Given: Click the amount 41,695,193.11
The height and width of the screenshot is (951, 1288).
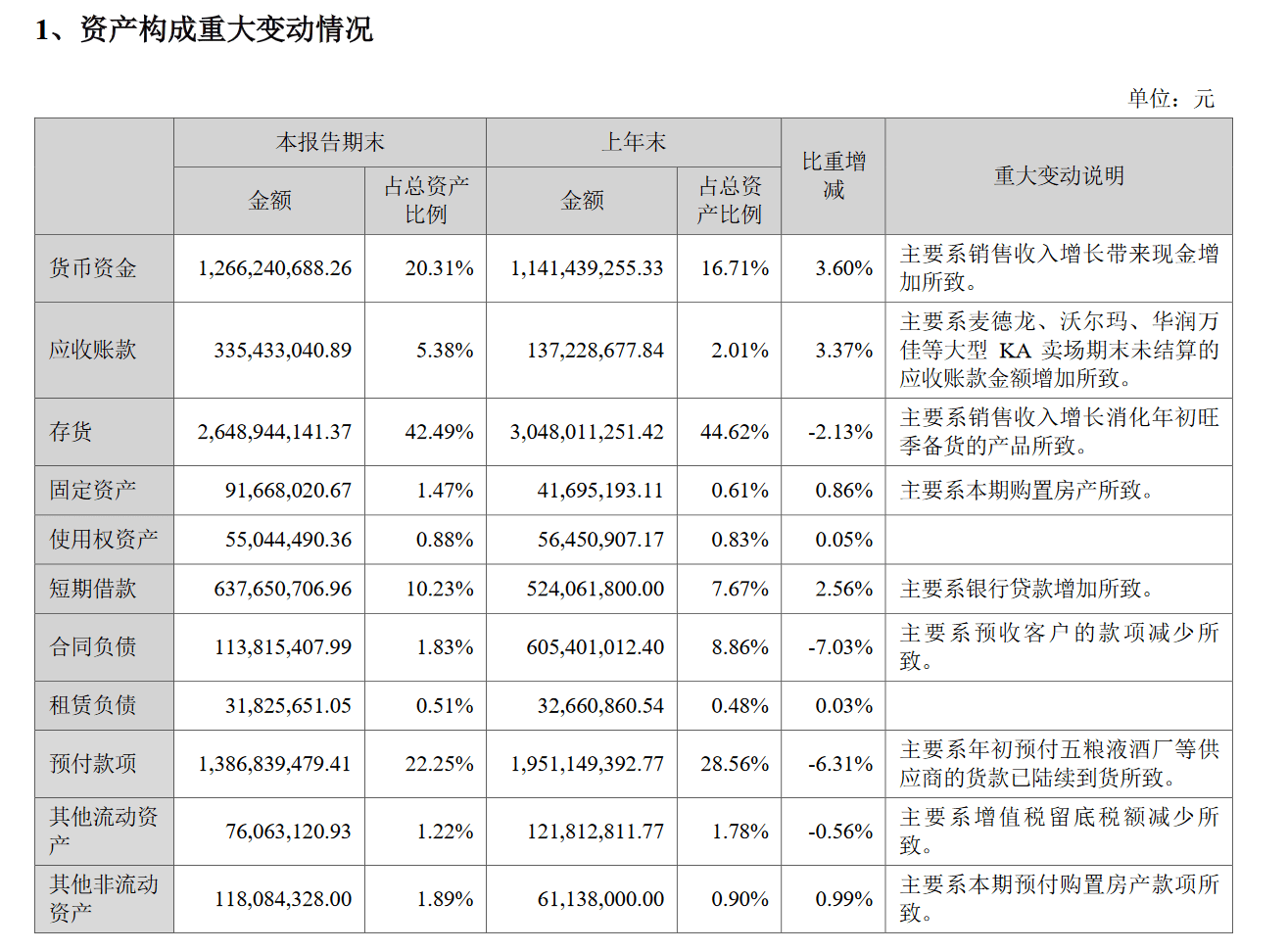Looking at the screenshot, I should pos(600,491).
